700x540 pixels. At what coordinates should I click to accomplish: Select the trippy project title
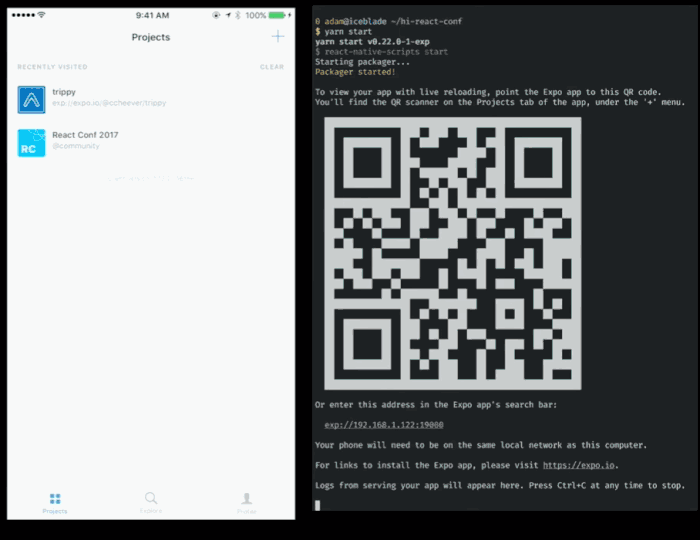[x=64, y=92]
